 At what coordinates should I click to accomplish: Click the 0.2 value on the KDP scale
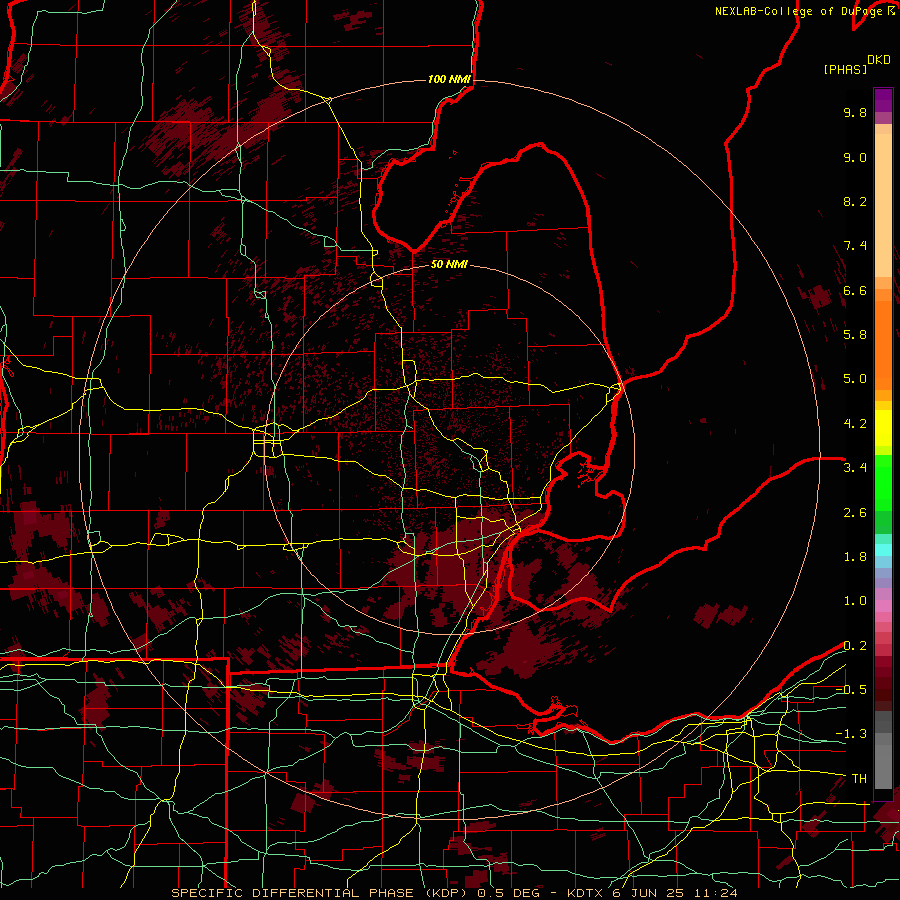coord(855,646)
